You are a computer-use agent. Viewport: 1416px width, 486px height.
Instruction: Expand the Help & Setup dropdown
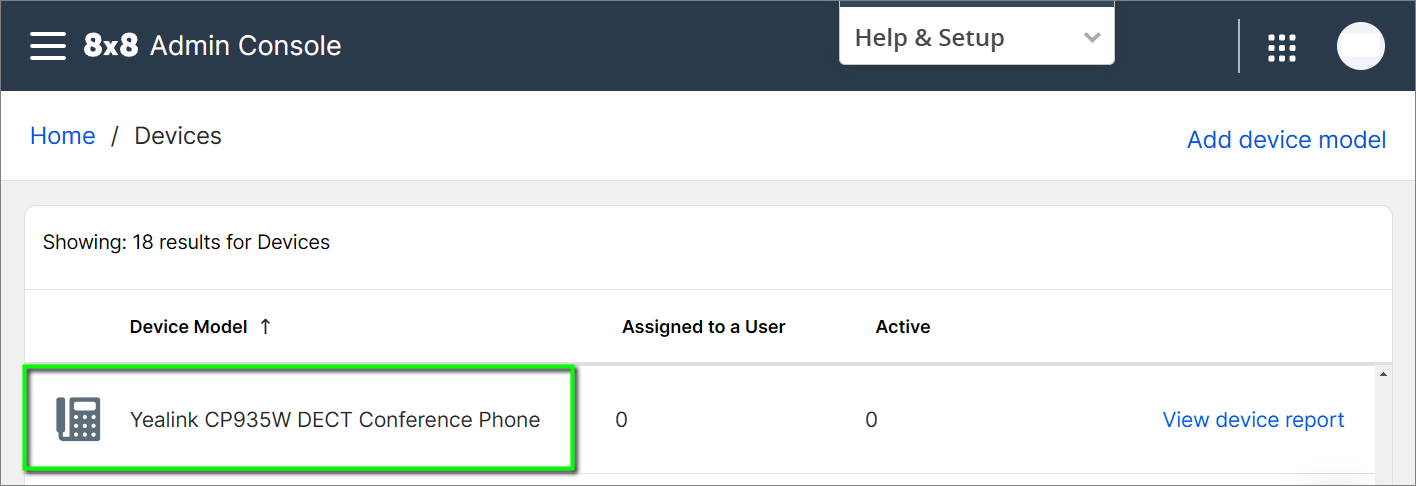click(975, 38)
